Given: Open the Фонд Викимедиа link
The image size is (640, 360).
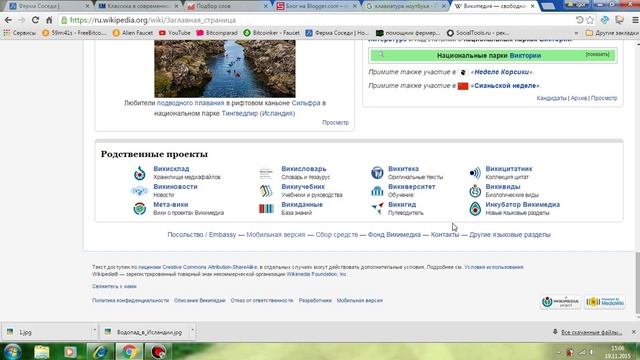Looking at the screenshot, I should (x=394, y=235).
